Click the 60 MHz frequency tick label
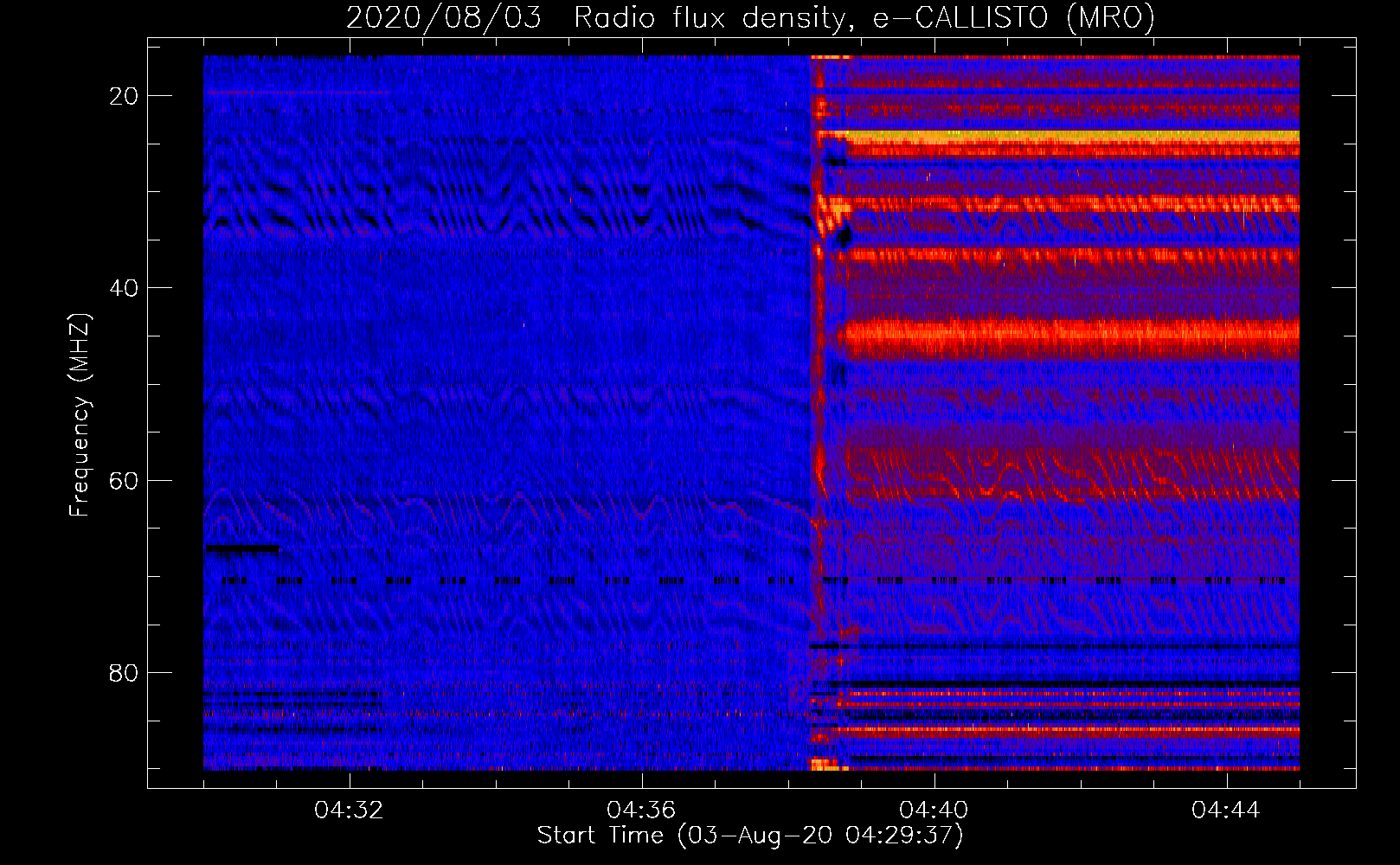Viewport: 1400px width, 865px height. [x=125, y=480]
